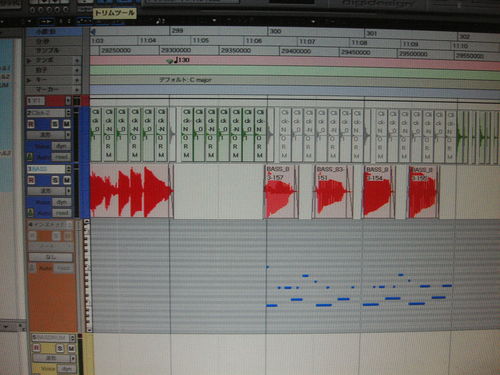
Task: Open the Click track waveform view dropdown
Action: pos(49,135)
